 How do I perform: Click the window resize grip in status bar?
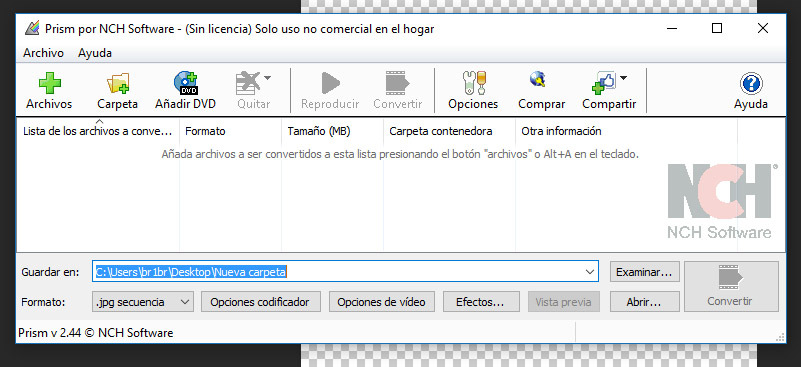click(x=780, y=337)
